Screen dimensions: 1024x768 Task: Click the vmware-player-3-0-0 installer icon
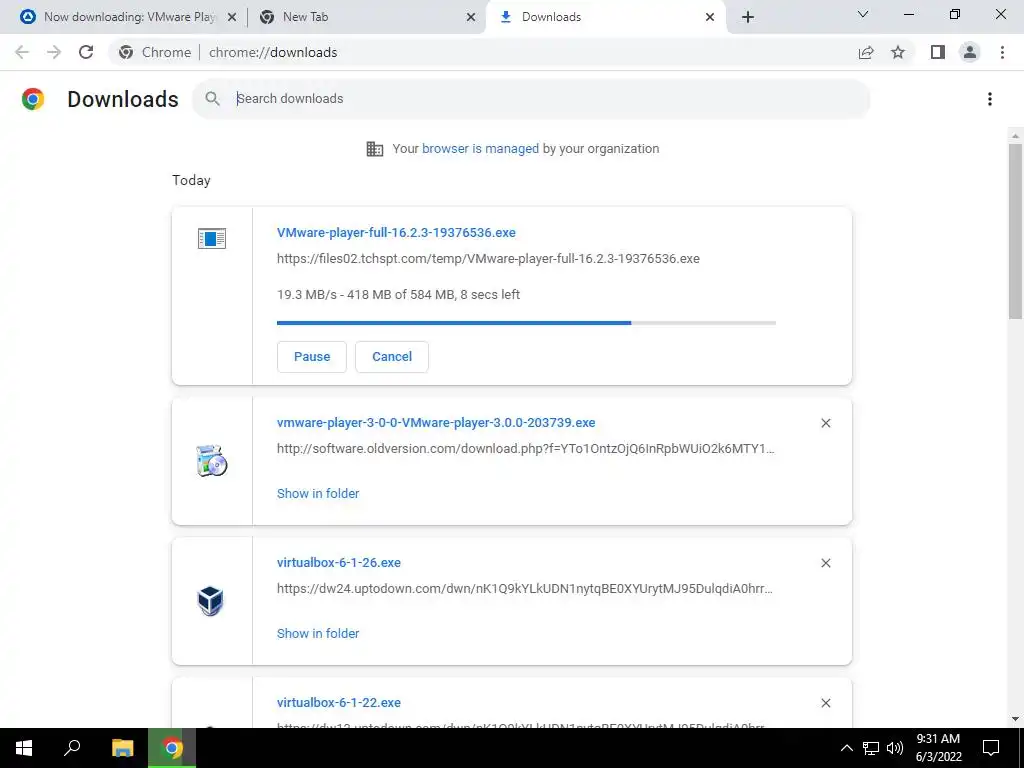pos(212,460)
